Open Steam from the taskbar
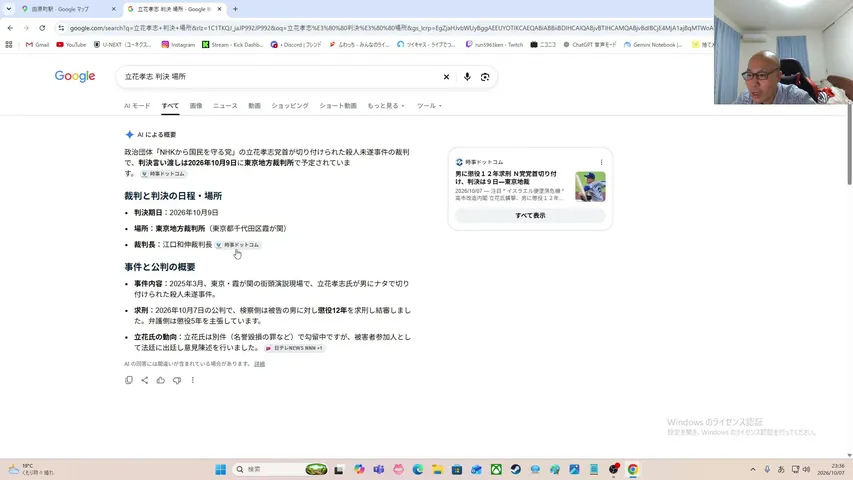The width and height of the screenshot is (853, 480). point(516,469)
